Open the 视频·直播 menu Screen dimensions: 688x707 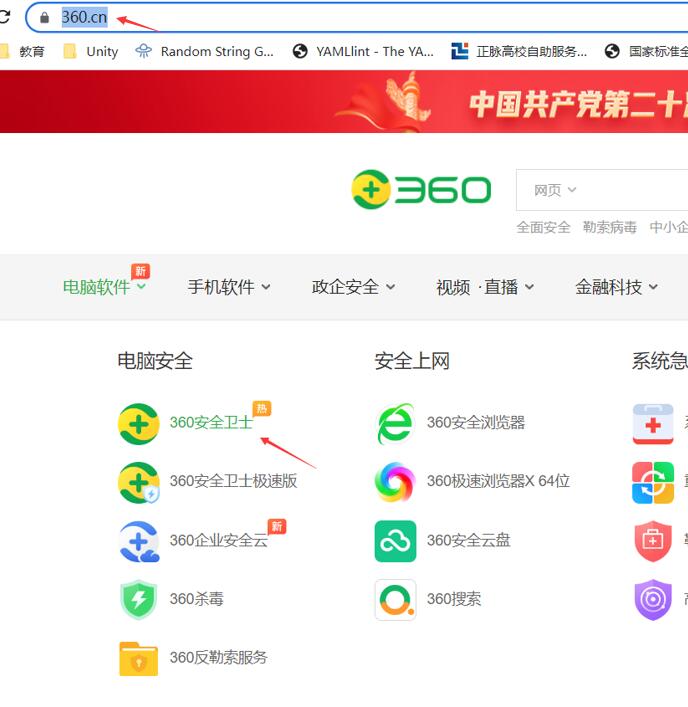coord(484,287)
